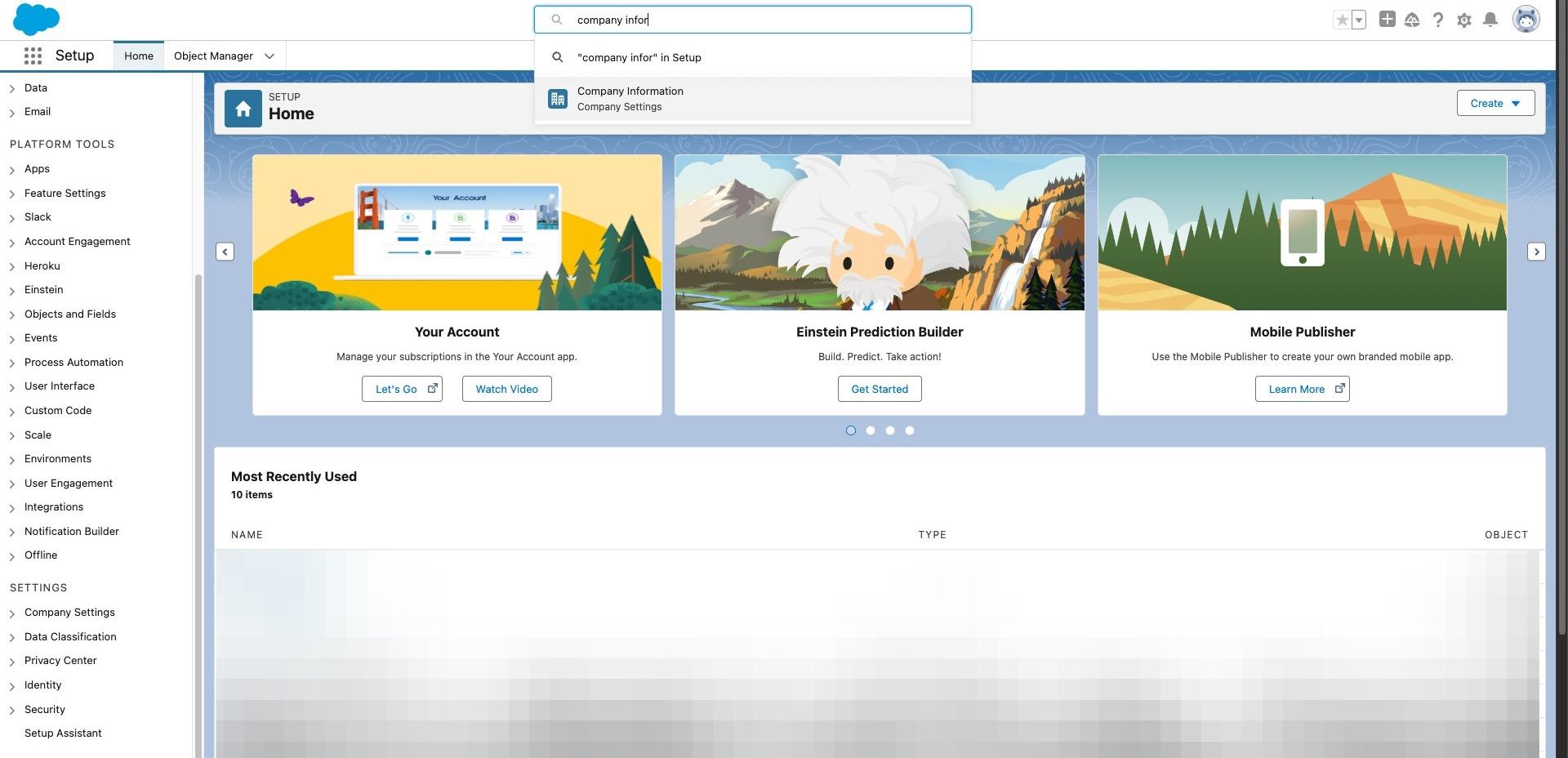Click Heroku in the sidebar
This screenshot has height=758, width=1568.
42,265
